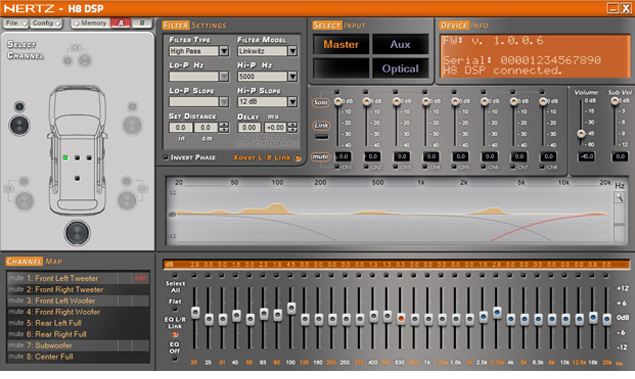Select the Master input
The width and height of the screenshot is (635, 379).
tap(341, 45)
